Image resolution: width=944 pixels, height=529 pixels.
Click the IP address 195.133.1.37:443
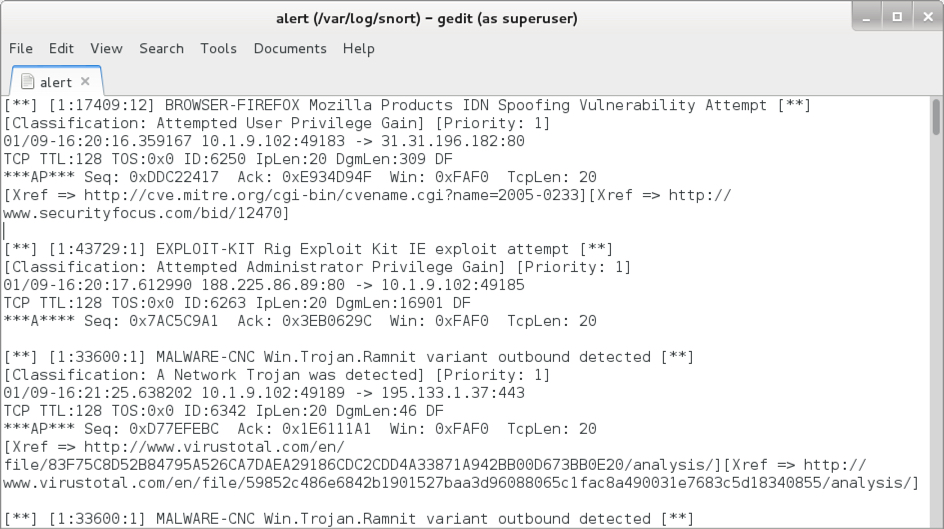(453, 393)
